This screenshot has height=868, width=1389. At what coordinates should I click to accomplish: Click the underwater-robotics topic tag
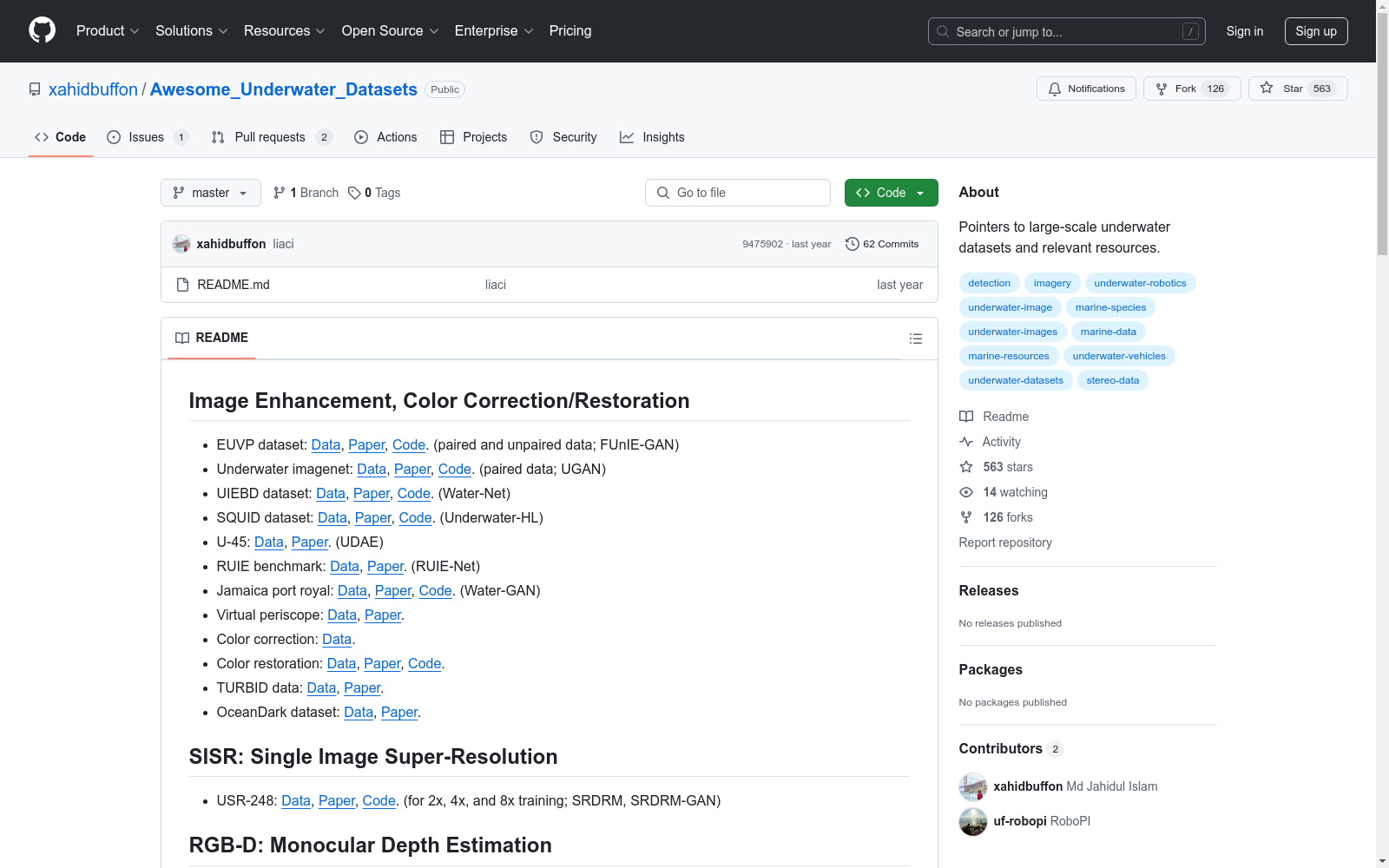(x=1139, y=283)
